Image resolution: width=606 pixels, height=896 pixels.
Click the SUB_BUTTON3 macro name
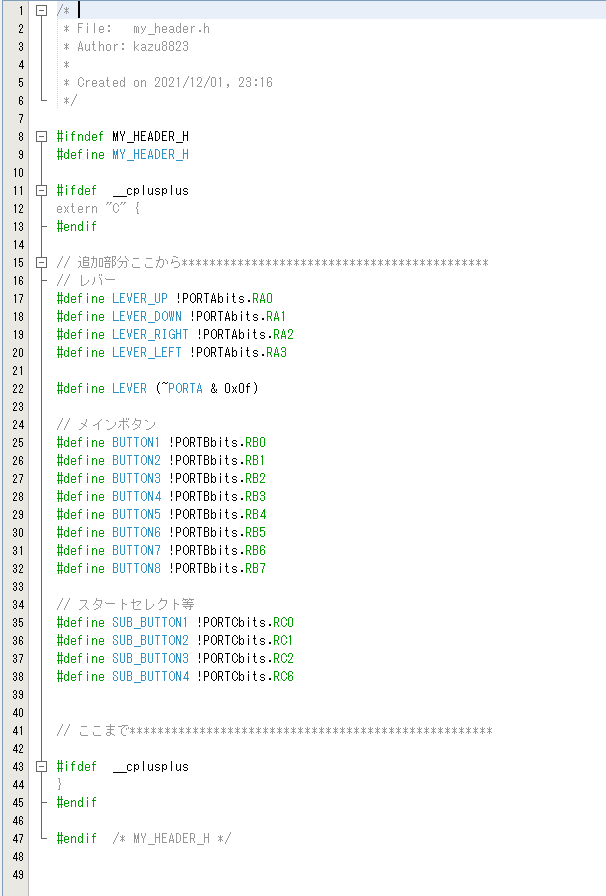click(x=150, y=658)
